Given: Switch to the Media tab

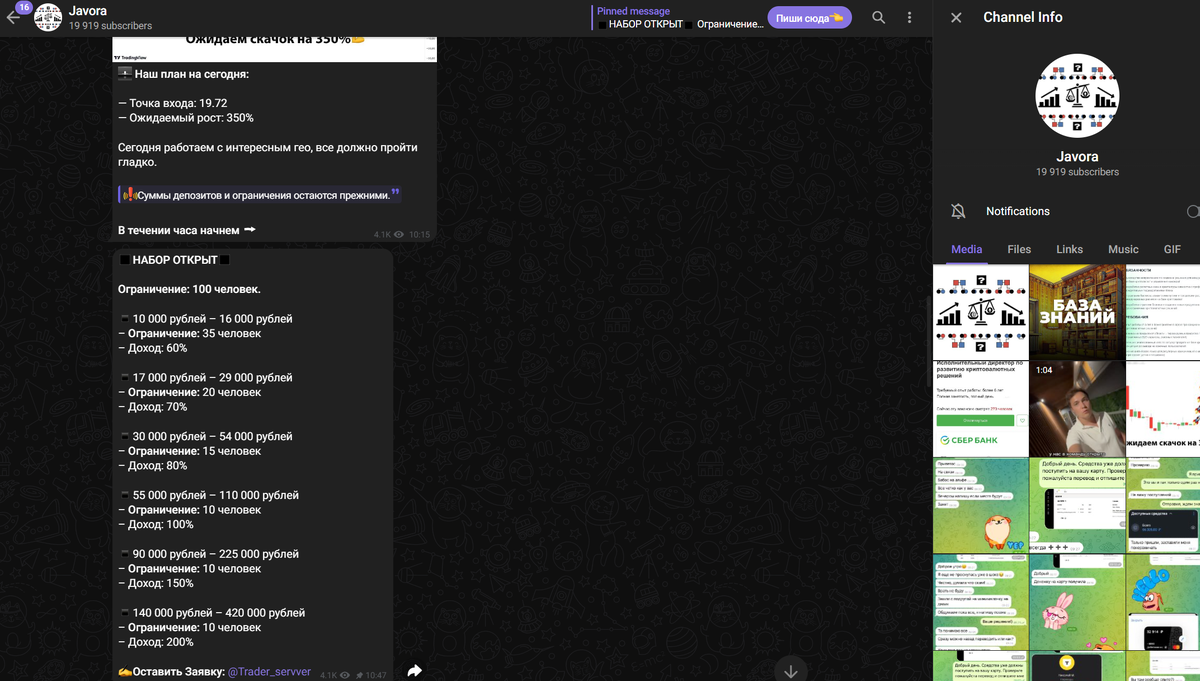Looking at the screenshot, I should click(966, 249).
